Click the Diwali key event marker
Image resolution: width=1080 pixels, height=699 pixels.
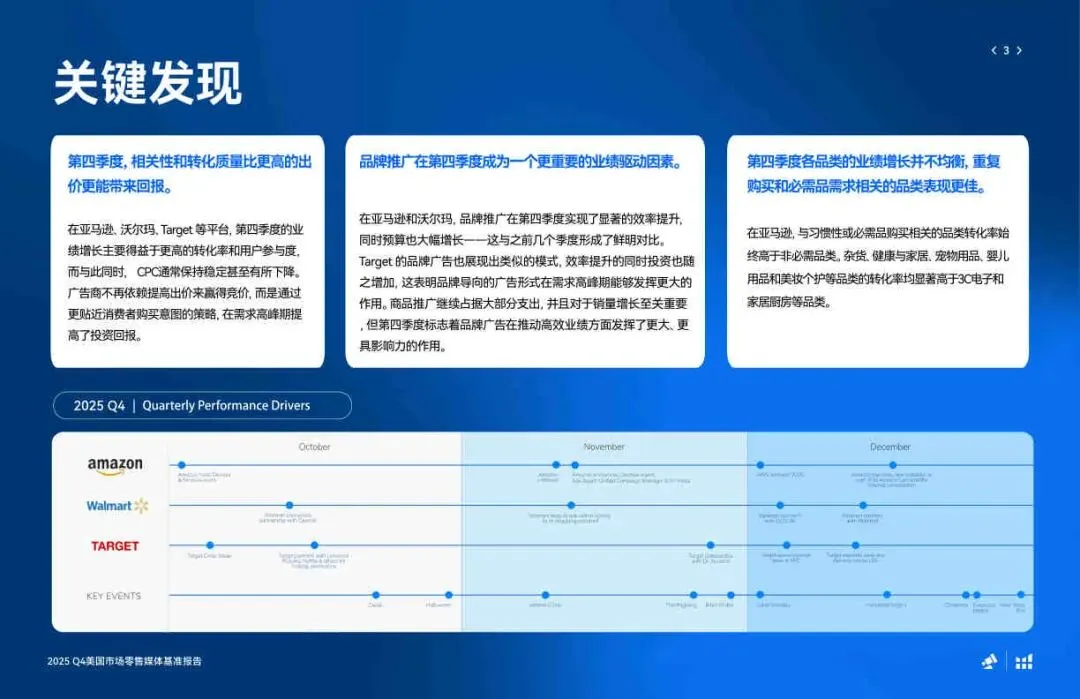click(x=377, y=596)
